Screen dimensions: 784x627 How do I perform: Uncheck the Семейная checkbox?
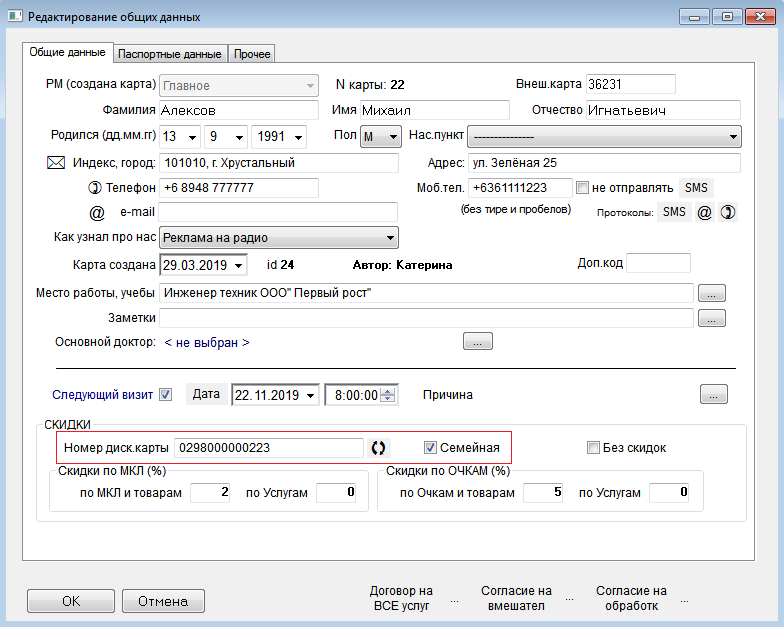[x=431, y=447]
